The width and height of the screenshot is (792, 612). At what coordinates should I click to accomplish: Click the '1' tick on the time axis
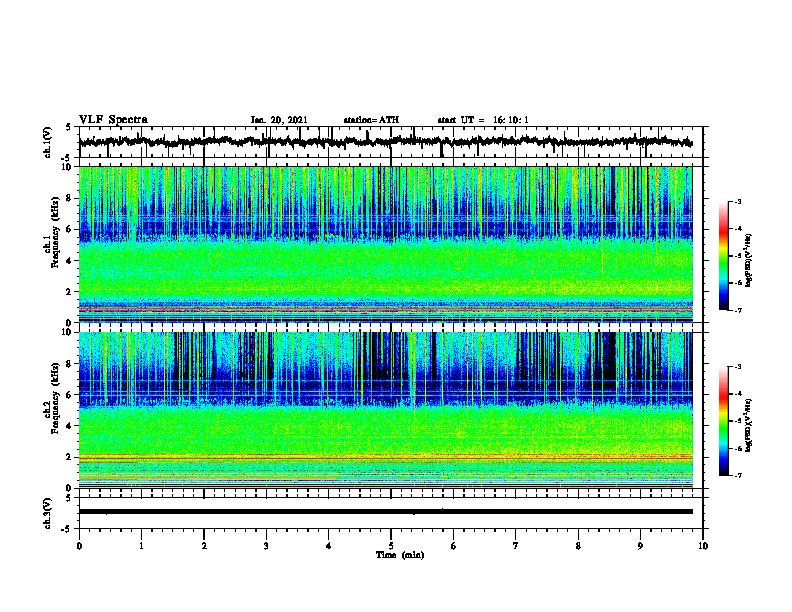pyautogui.click(x=141, y=546)
